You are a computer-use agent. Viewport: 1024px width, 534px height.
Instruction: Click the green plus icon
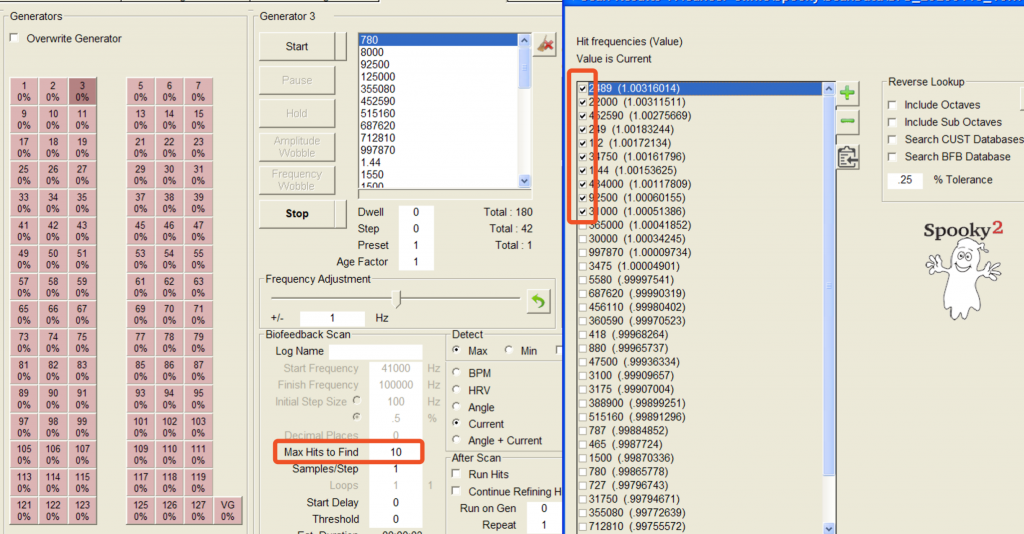pos(846,94)
